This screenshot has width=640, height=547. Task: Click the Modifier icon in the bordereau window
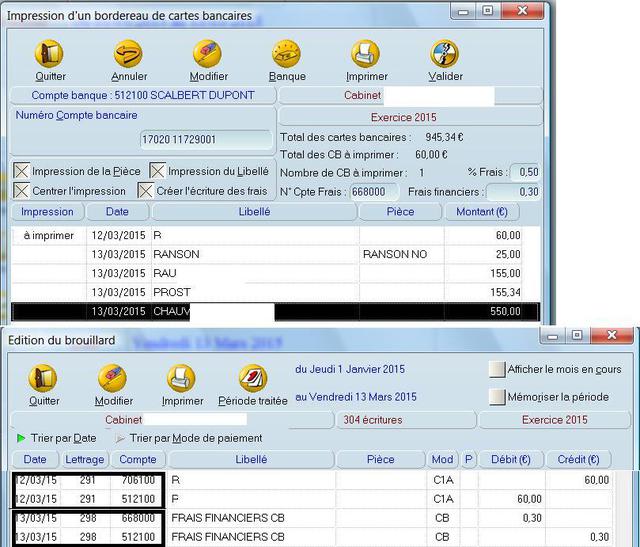[208, 54]
